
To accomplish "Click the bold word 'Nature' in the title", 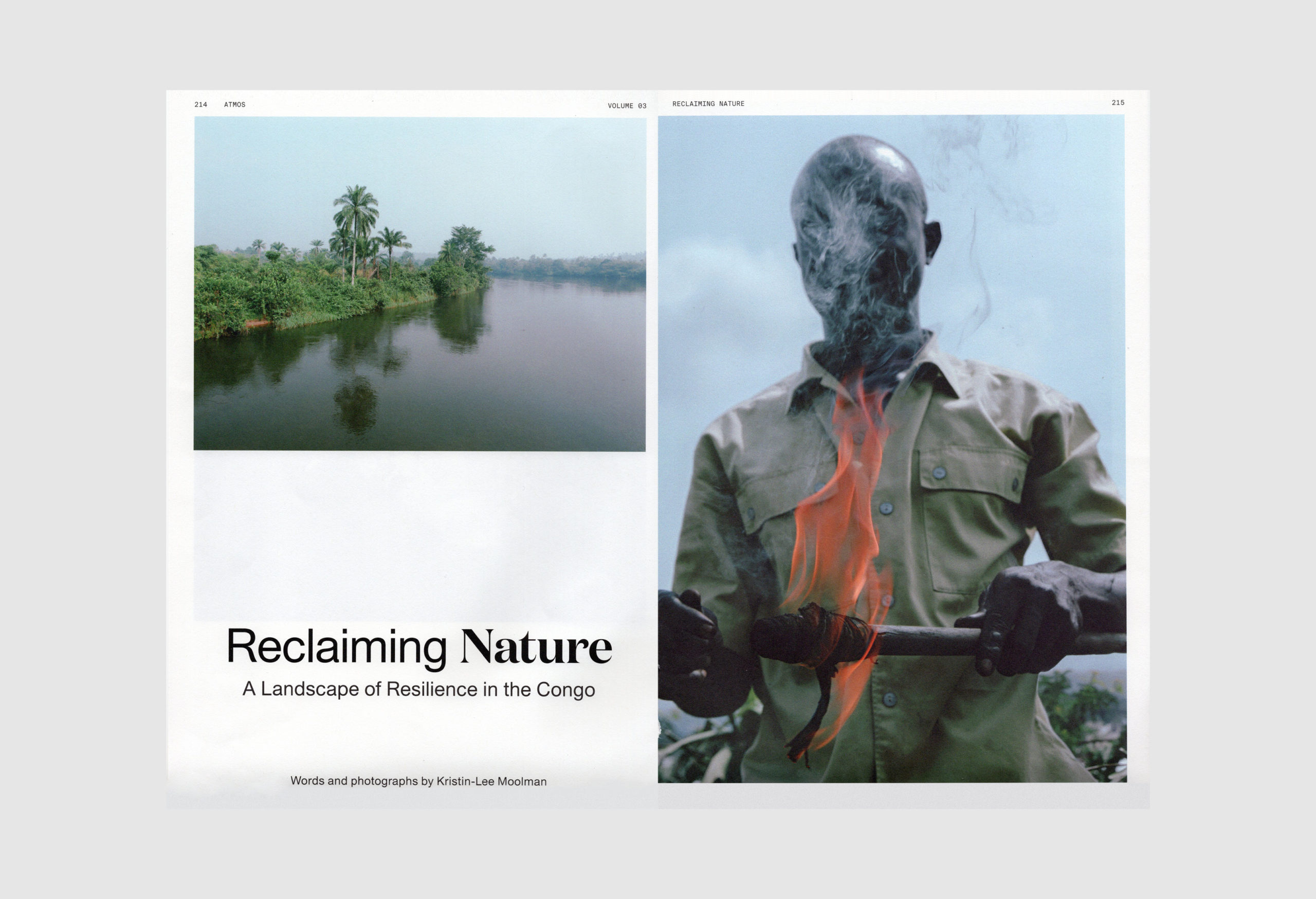I will (x=536, y=646).
